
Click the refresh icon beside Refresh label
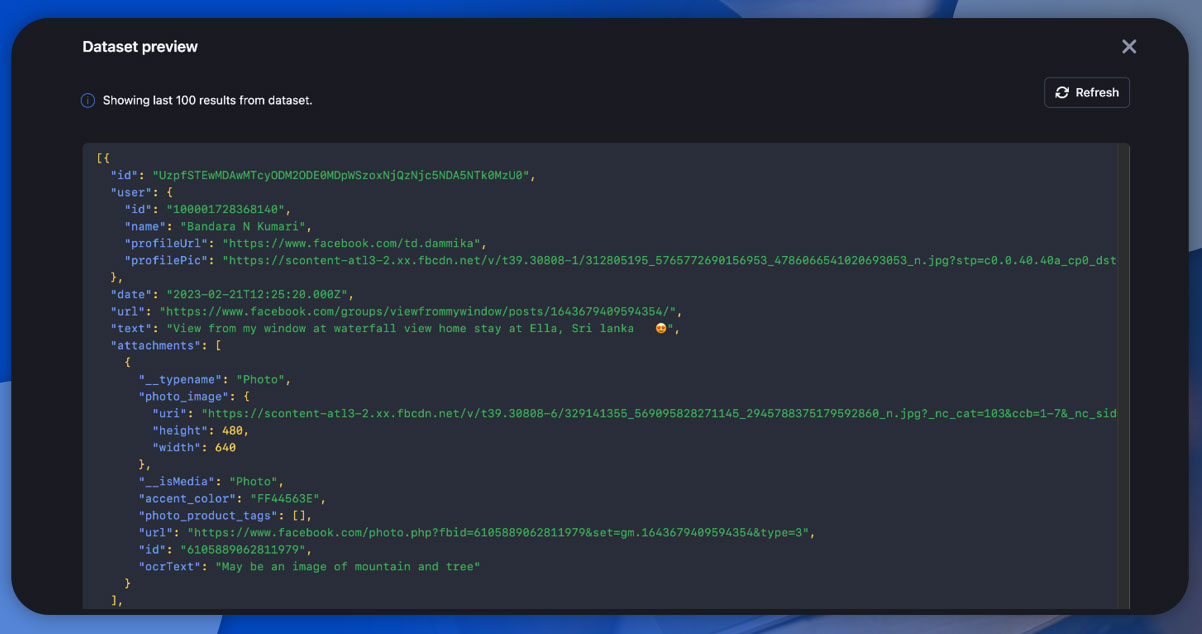click(x=1062, y=92)
